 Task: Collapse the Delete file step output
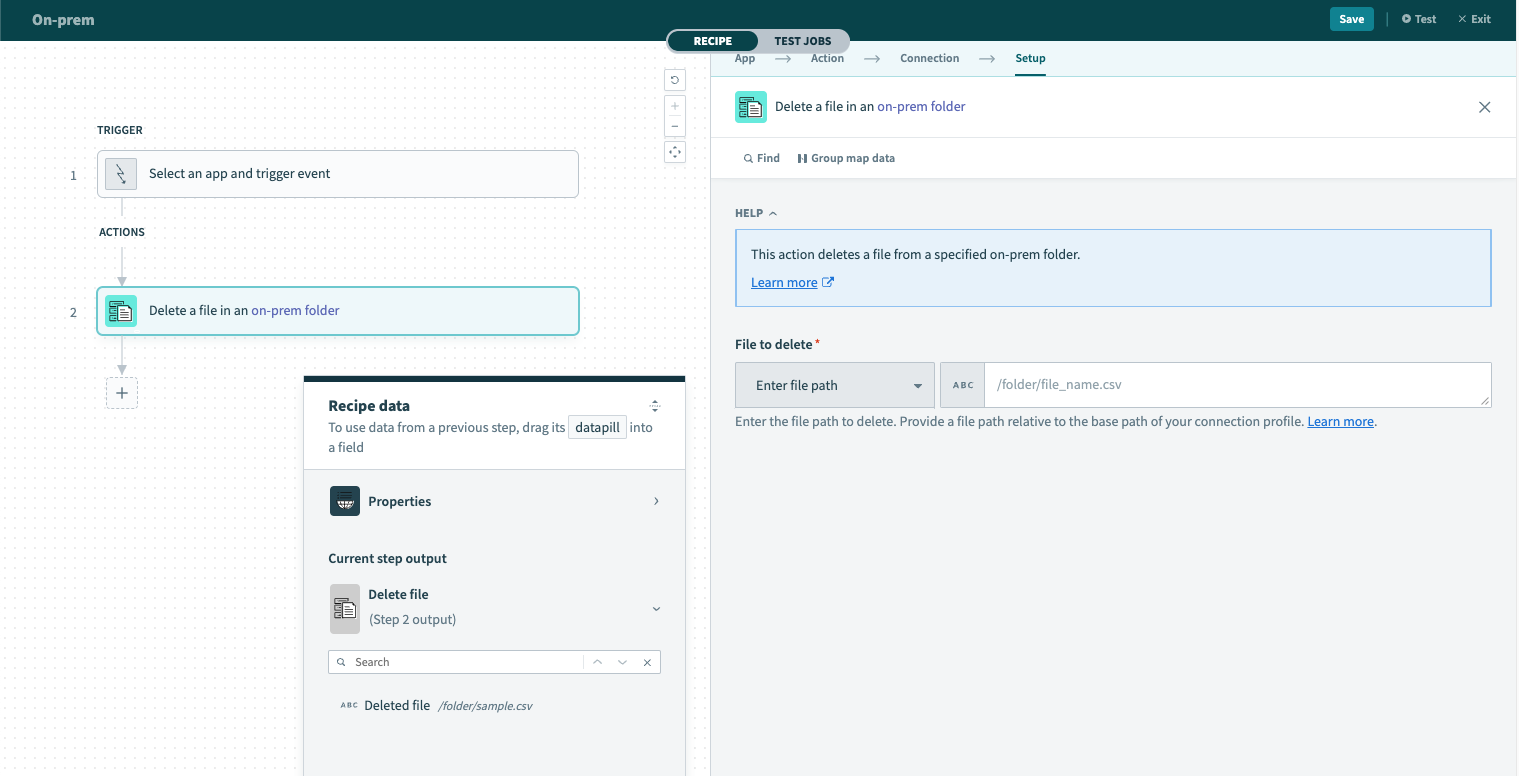[x=656, y=608]
